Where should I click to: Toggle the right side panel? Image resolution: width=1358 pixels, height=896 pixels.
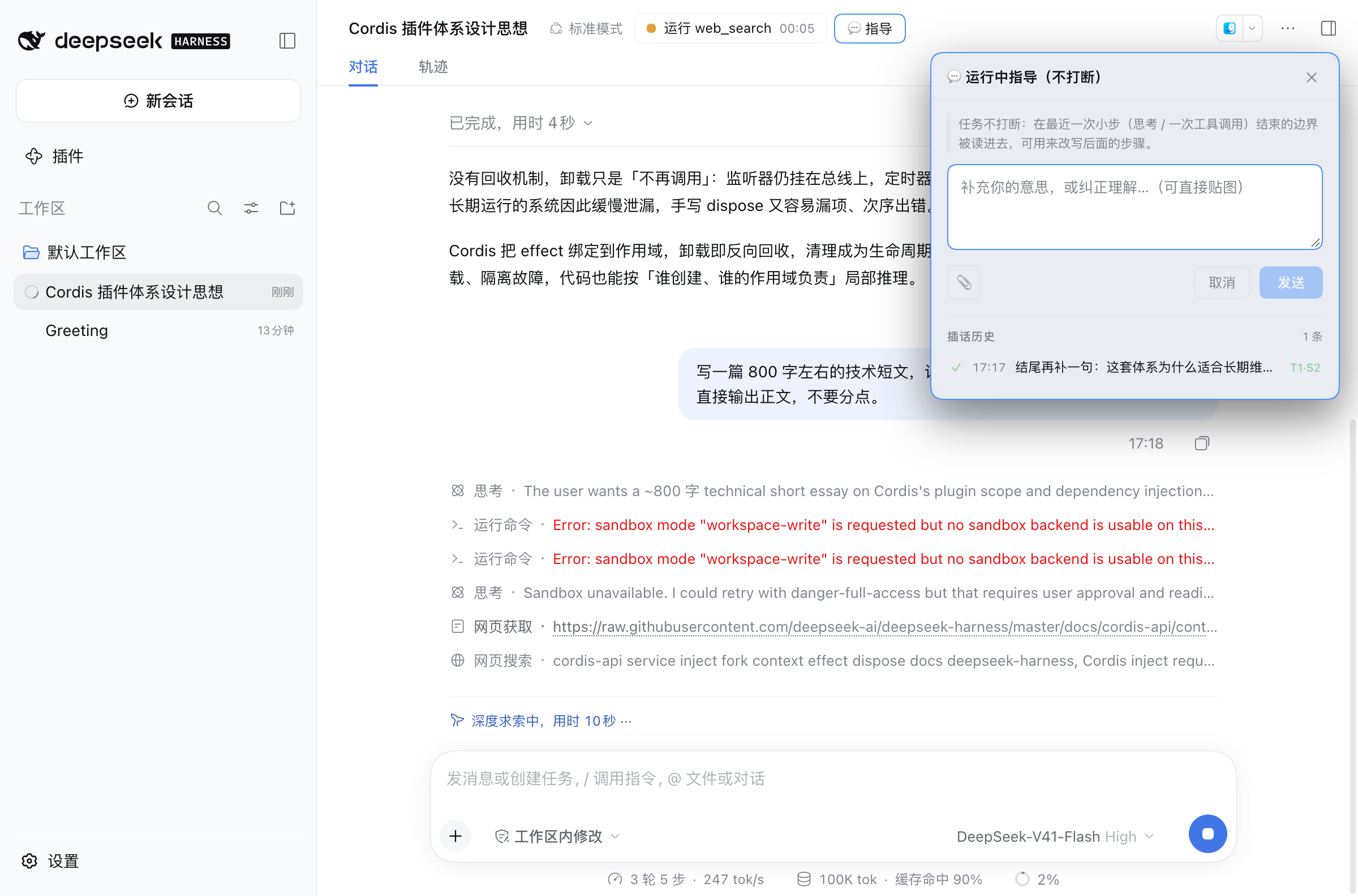coord(1328,28)
